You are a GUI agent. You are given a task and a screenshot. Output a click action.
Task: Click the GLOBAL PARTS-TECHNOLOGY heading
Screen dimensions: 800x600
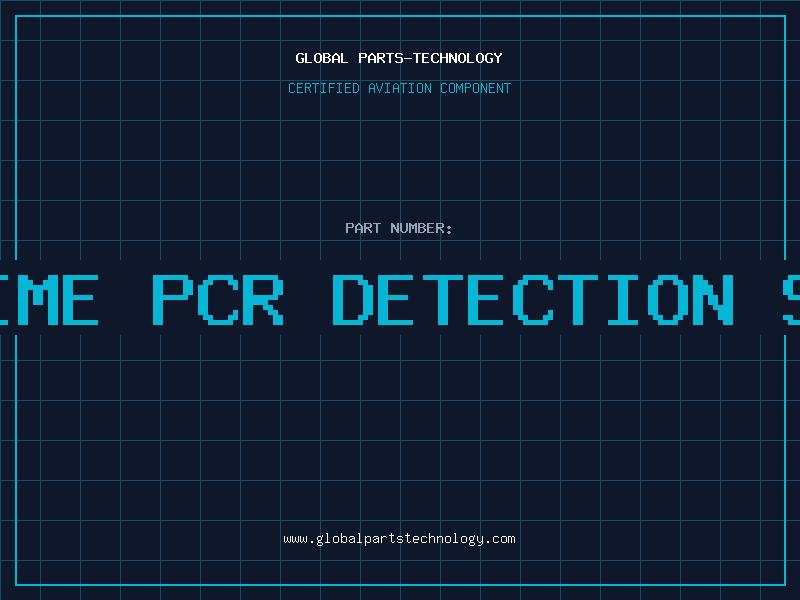399,58
